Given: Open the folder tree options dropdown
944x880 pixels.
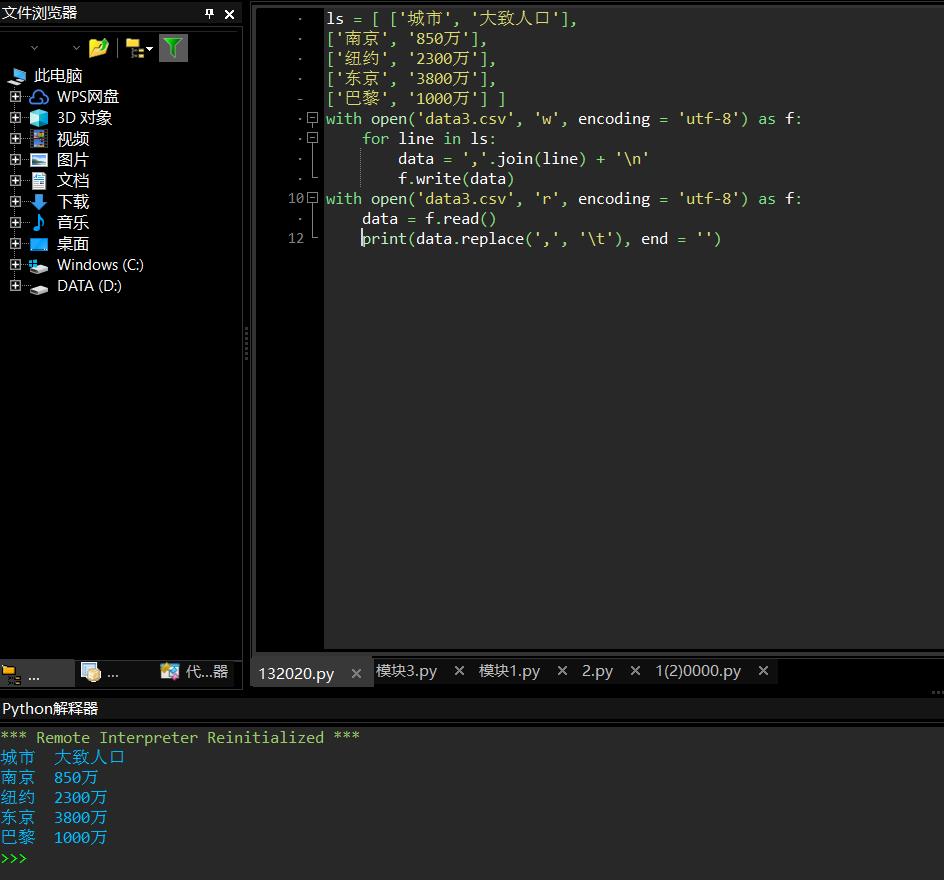Looking at the screenshot, I should [139, 49].
